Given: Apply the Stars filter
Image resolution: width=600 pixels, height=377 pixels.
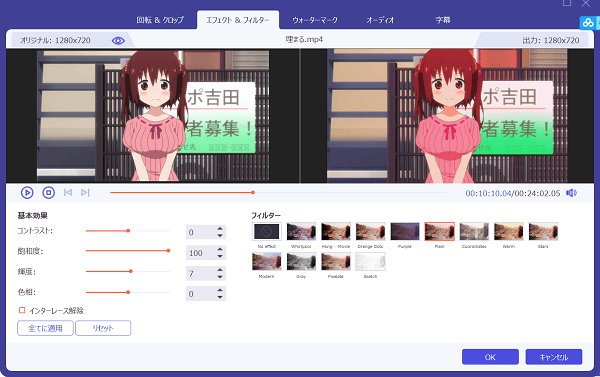Looking at the screenshot, I should 543,232.
